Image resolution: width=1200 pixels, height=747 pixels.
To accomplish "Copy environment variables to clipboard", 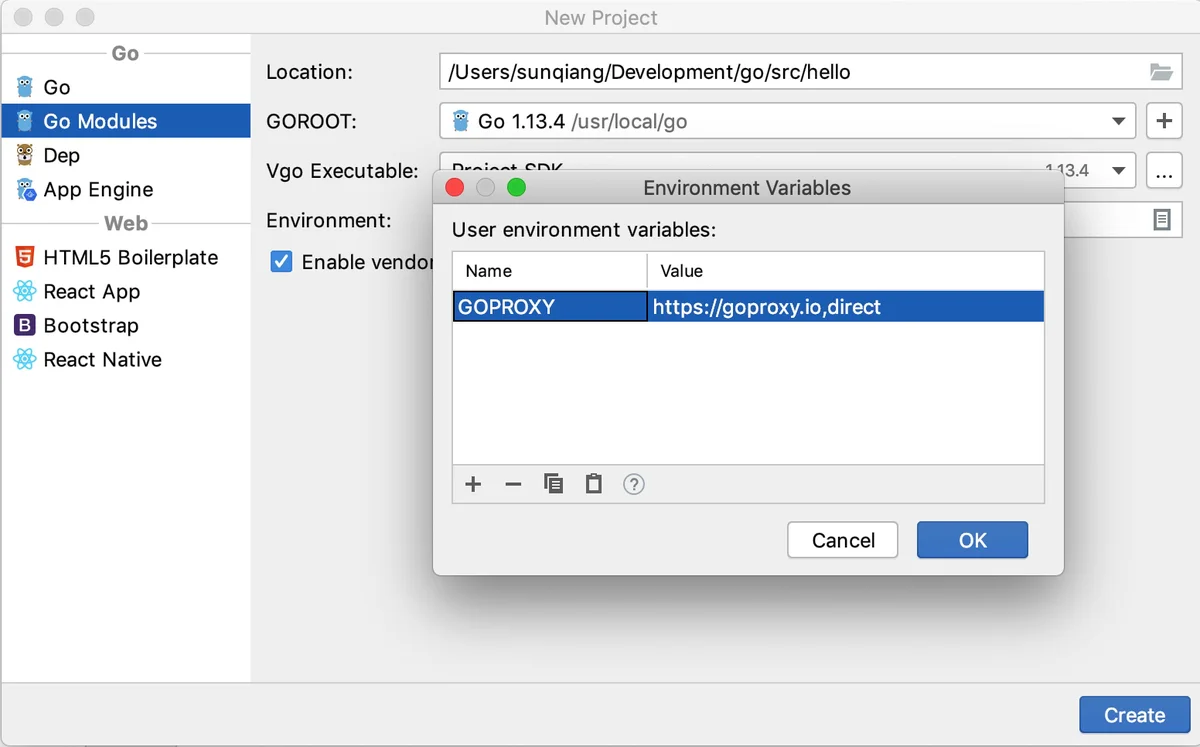I will coord(553,484).
